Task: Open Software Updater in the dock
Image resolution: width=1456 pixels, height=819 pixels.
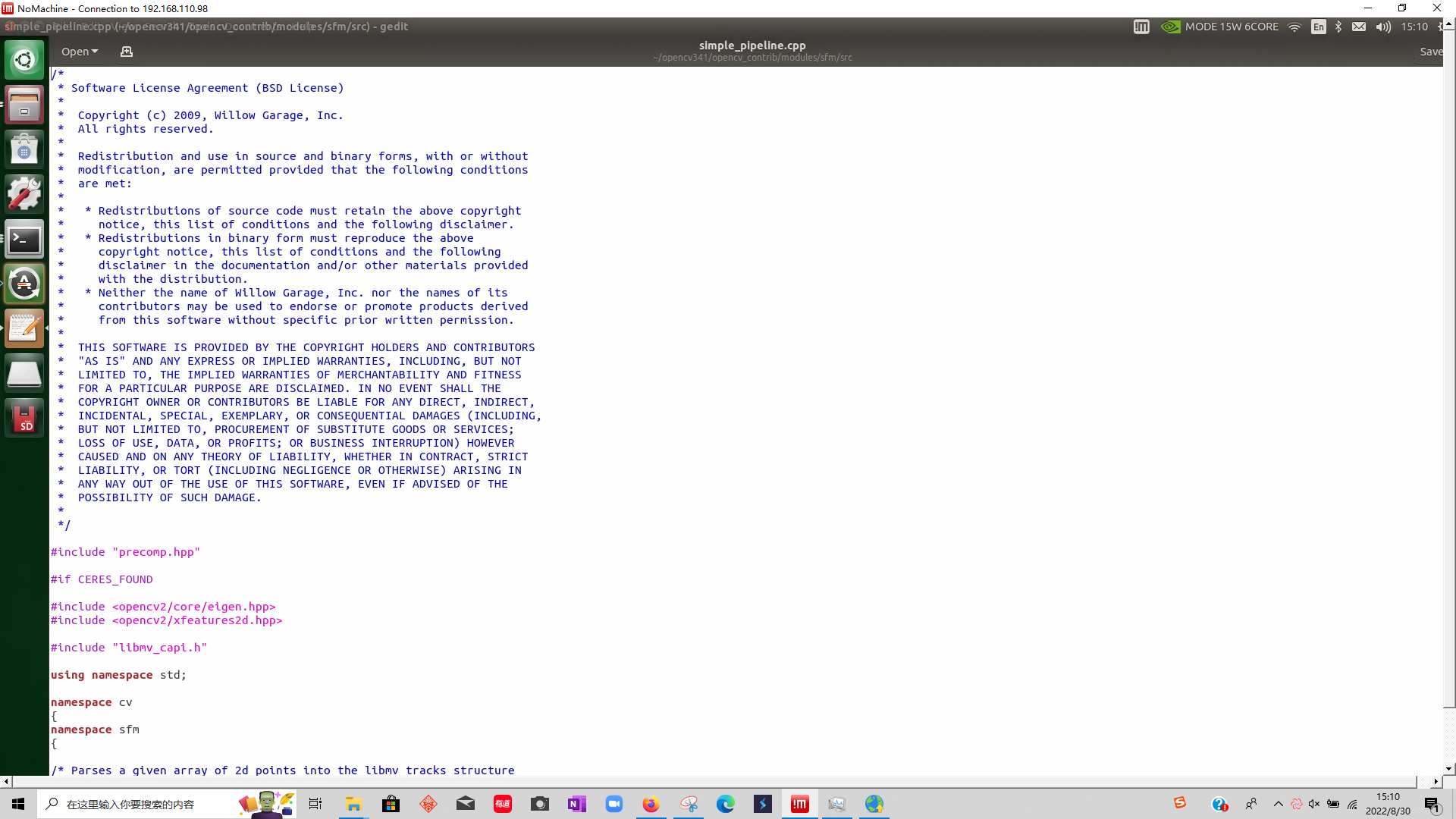Action: pos(24,284)
